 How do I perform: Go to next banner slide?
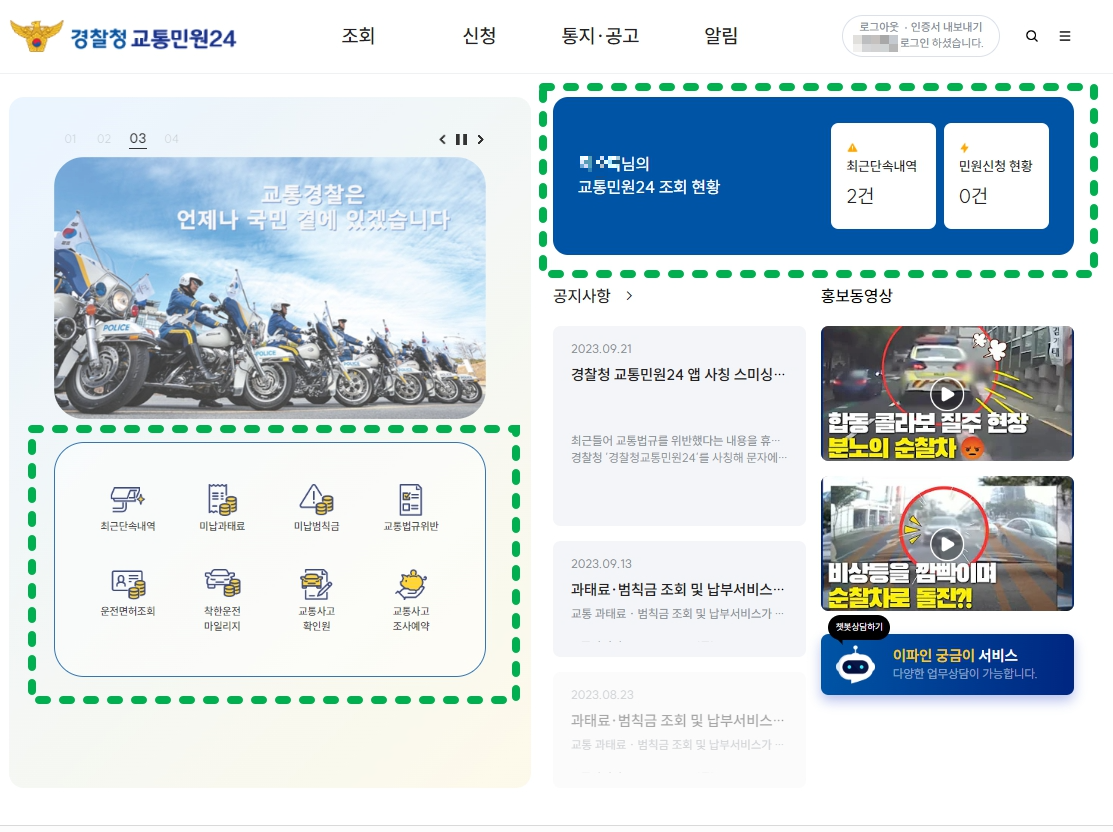(481, 139)
